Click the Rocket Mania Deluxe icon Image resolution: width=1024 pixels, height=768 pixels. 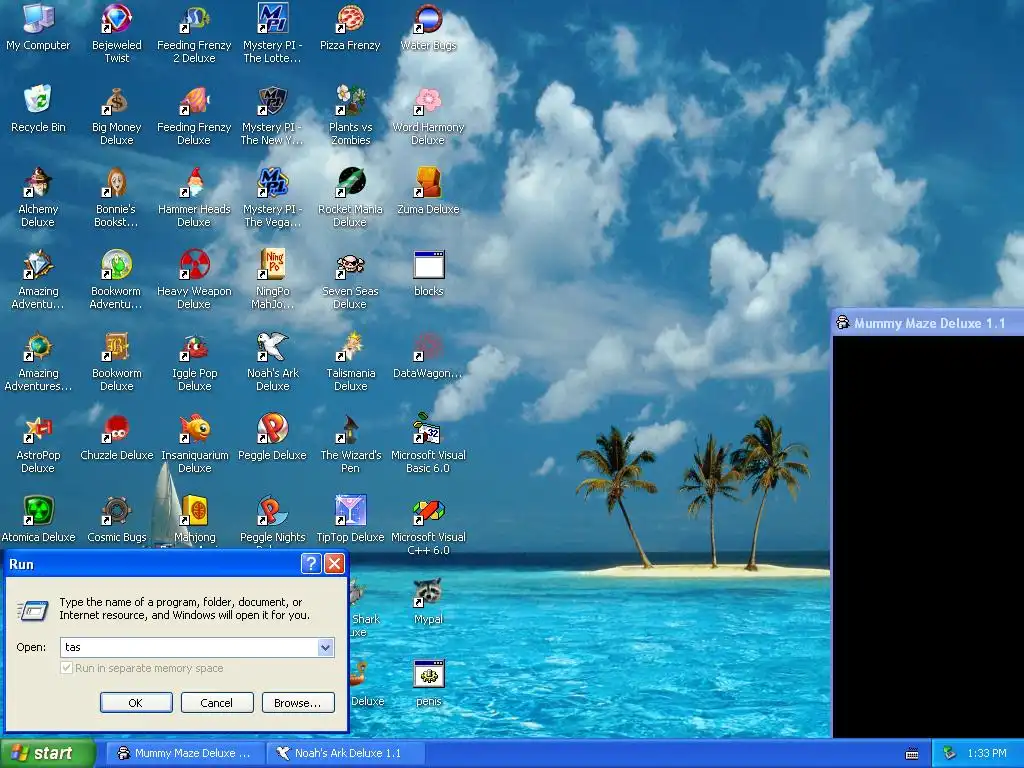click(x=350, y=197)
